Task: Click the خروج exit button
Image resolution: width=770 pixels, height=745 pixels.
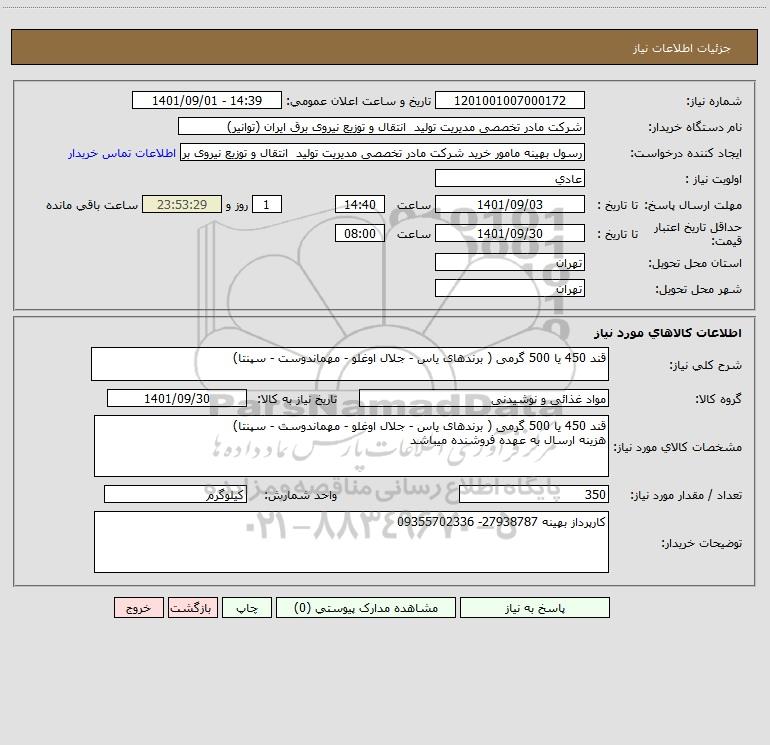Action: (x=138, y=608)
